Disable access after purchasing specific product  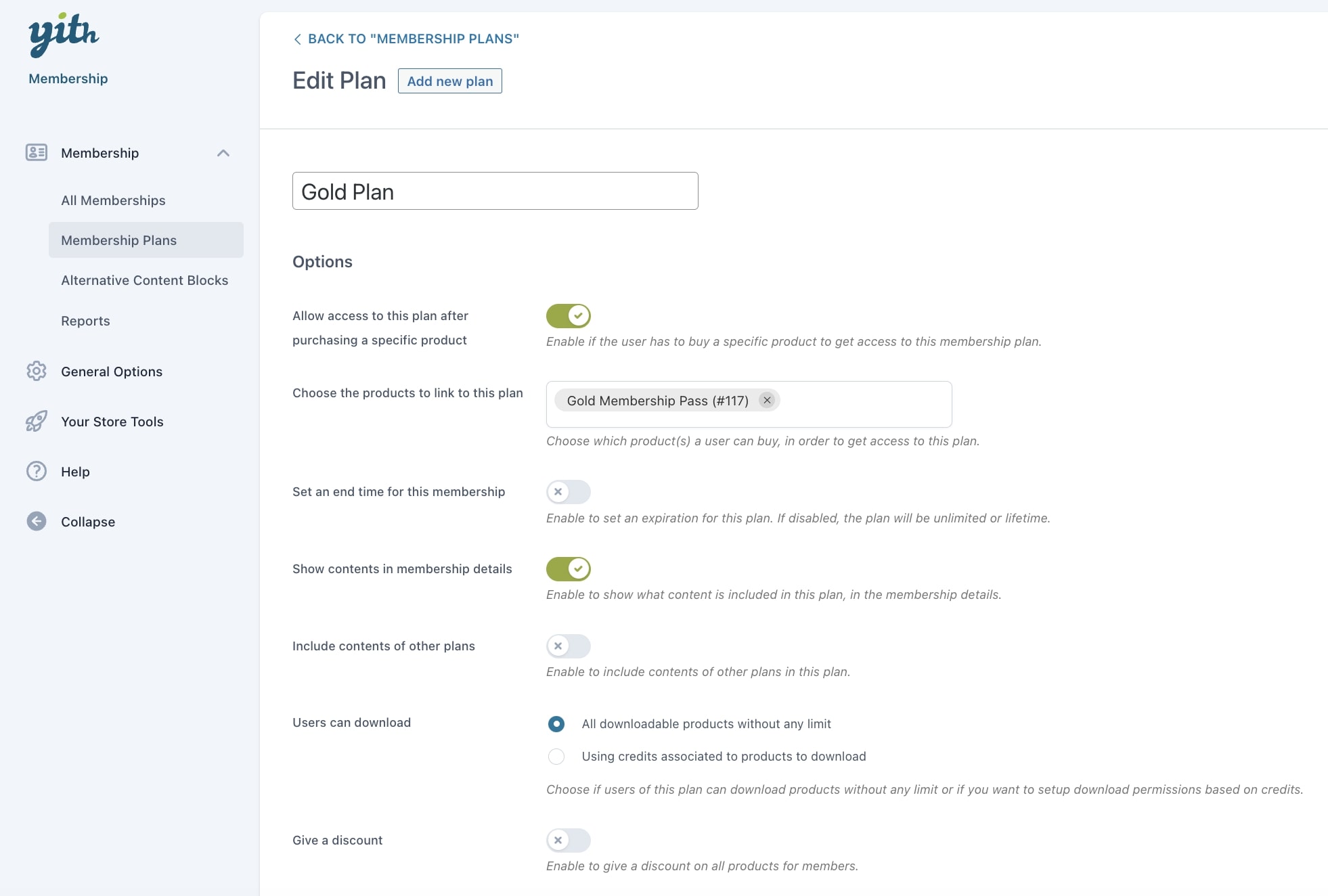pyautogui.click(x=569, y=316)
